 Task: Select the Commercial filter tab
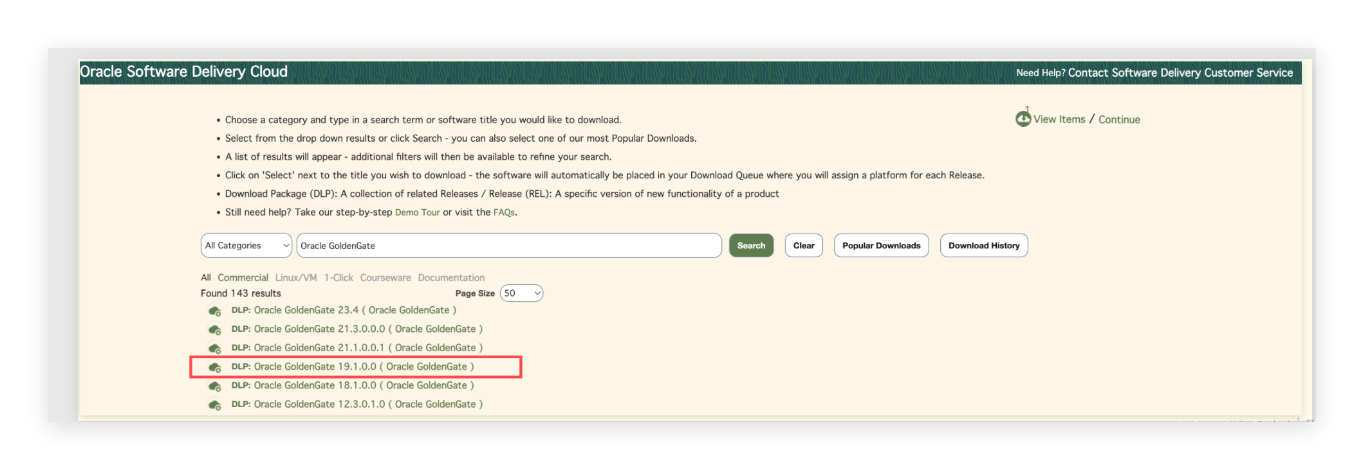pos(243,278)
